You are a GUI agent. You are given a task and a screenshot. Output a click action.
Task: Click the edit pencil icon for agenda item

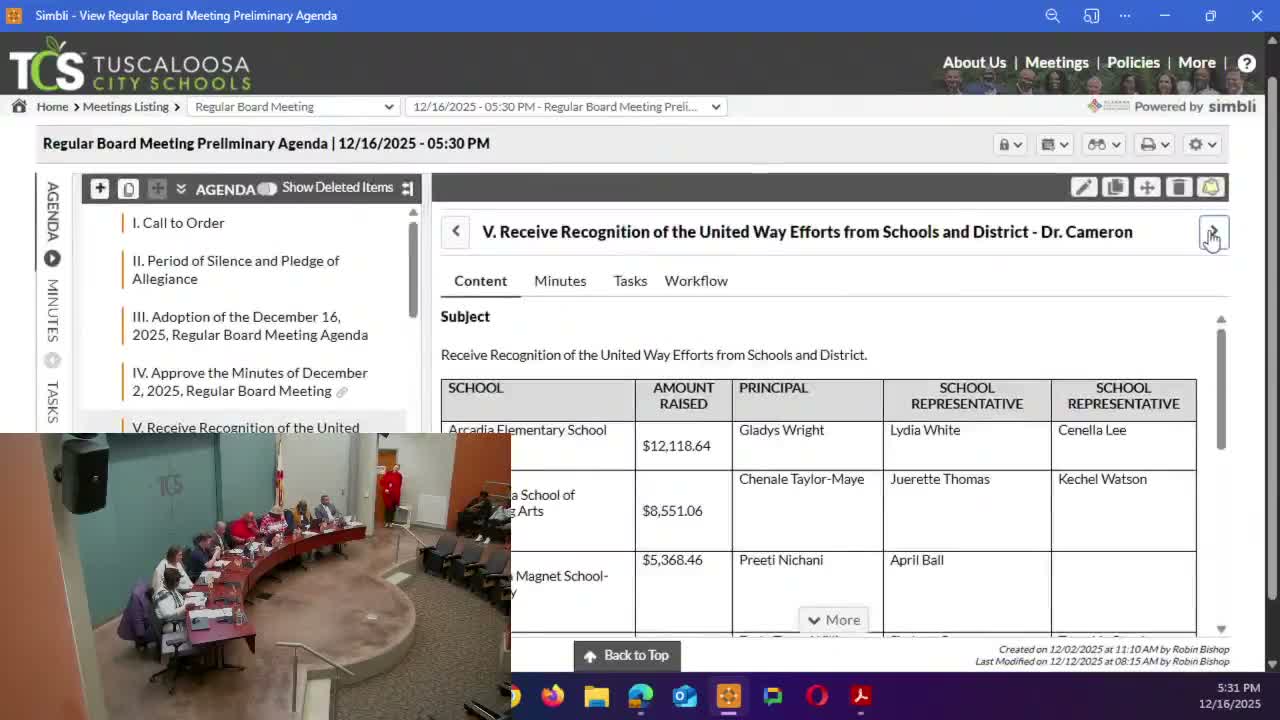tap(1083, 187)
